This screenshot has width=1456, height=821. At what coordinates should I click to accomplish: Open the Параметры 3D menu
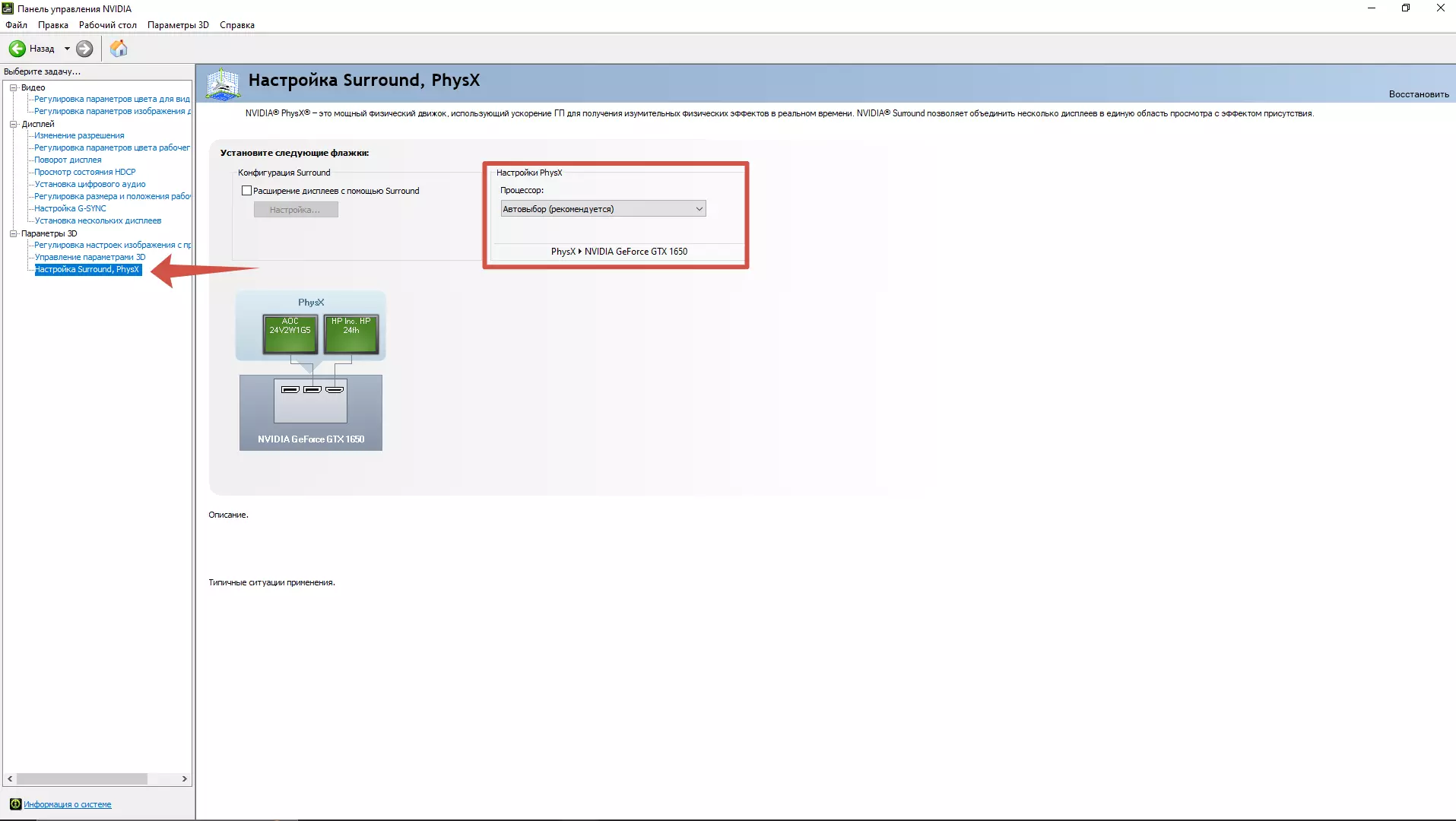(178, 25)
